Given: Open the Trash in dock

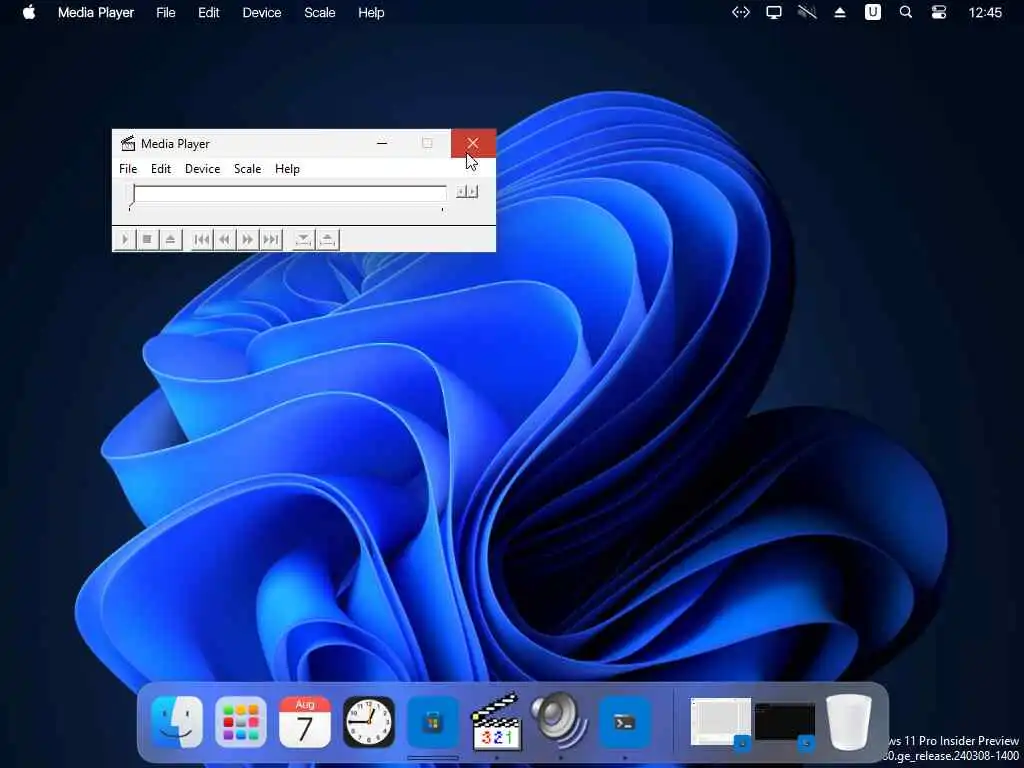Looking at the screenshot, I should click(x=848, y=722).
